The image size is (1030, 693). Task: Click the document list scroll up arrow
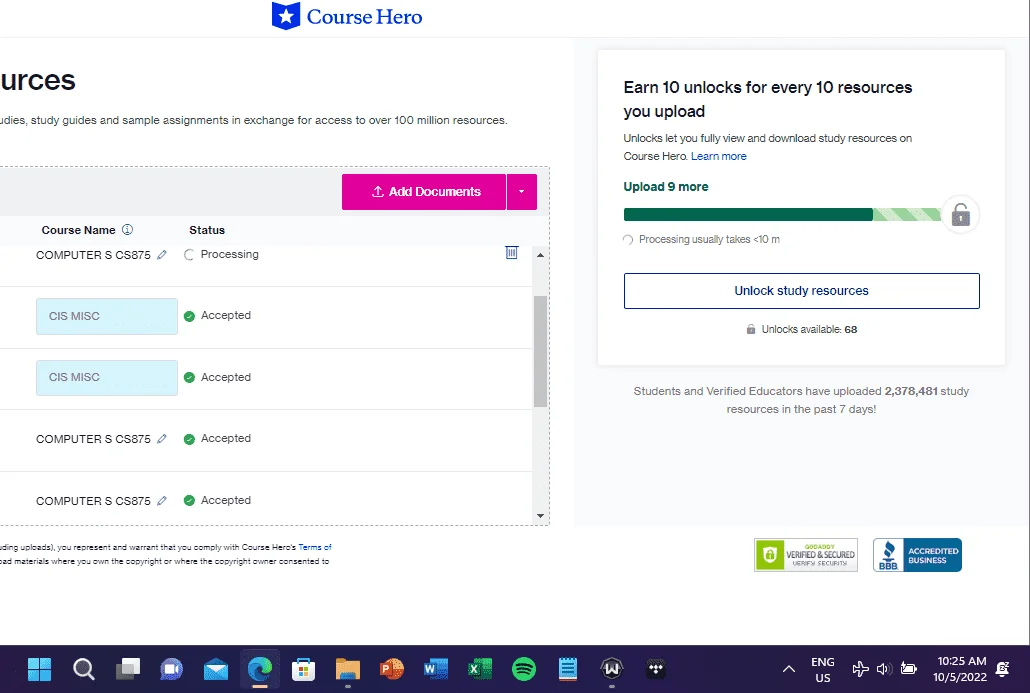tap(540, 255)
